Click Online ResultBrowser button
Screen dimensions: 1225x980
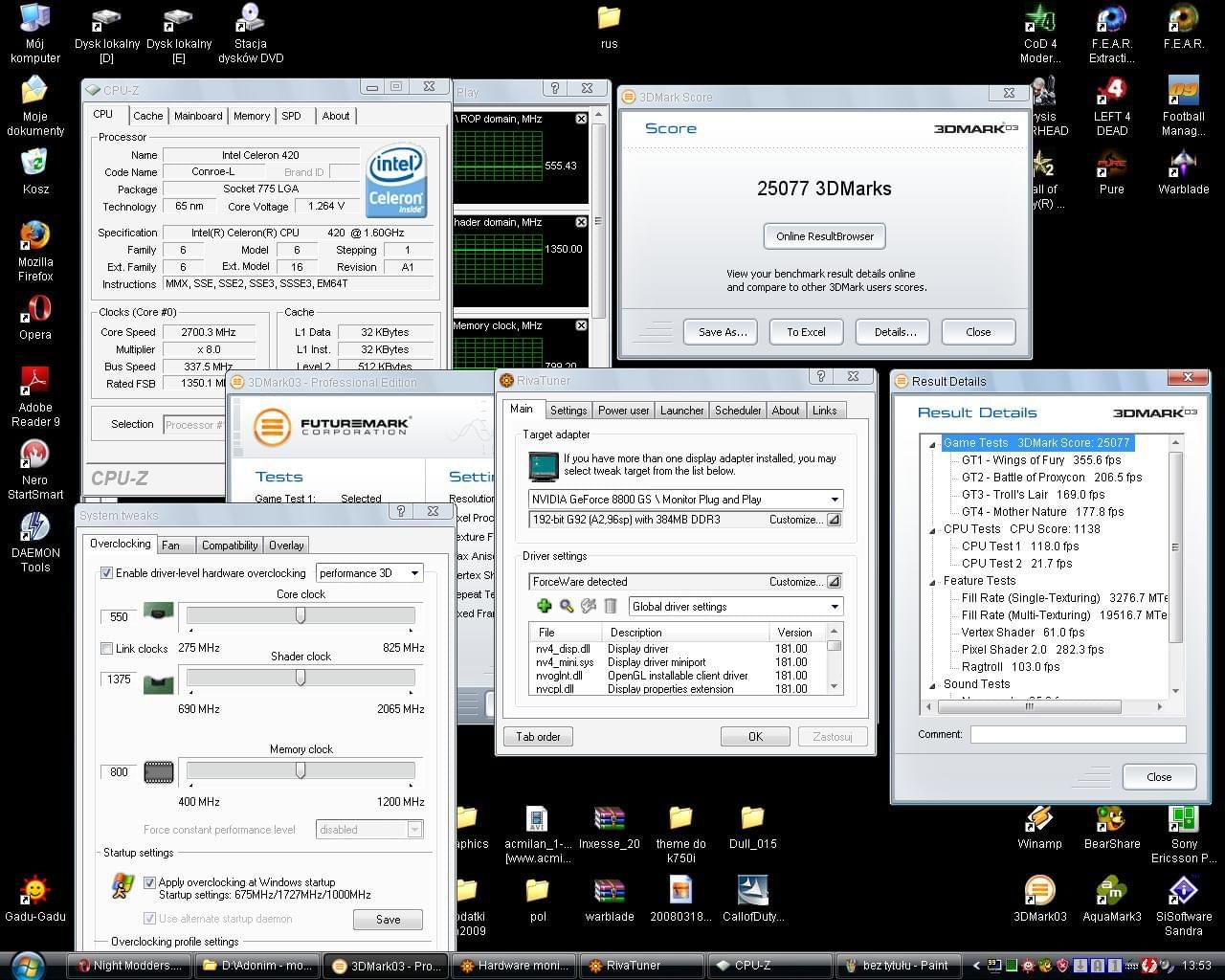pyautogui.click(x=825, y=236)
